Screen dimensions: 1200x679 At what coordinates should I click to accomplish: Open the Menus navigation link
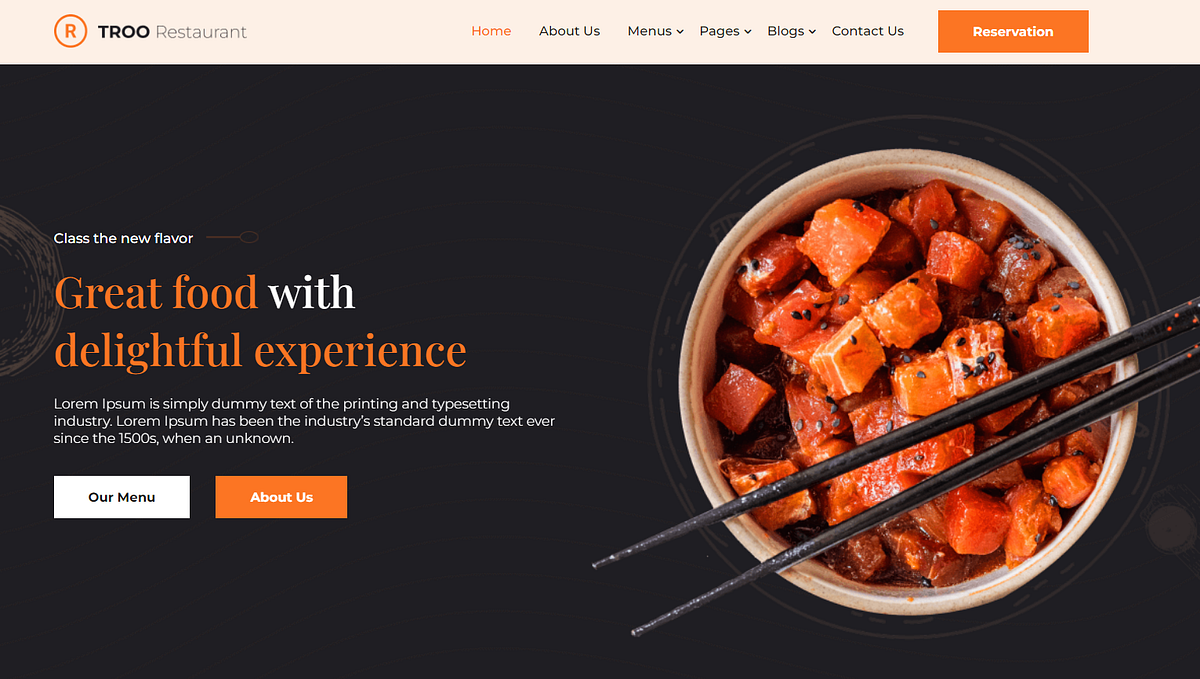(x=649, y=31)
